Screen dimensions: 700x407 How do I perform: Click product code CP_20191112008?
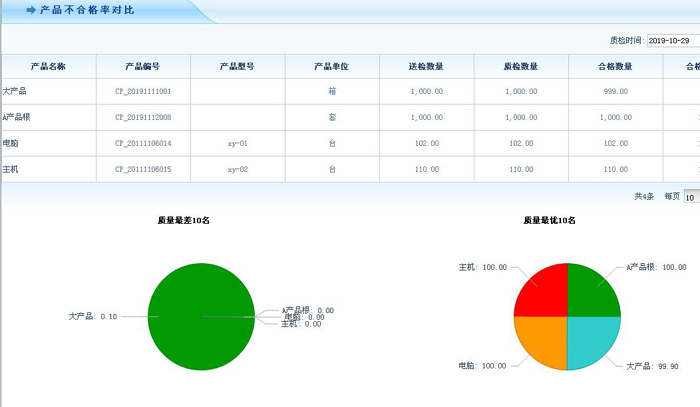143,117
